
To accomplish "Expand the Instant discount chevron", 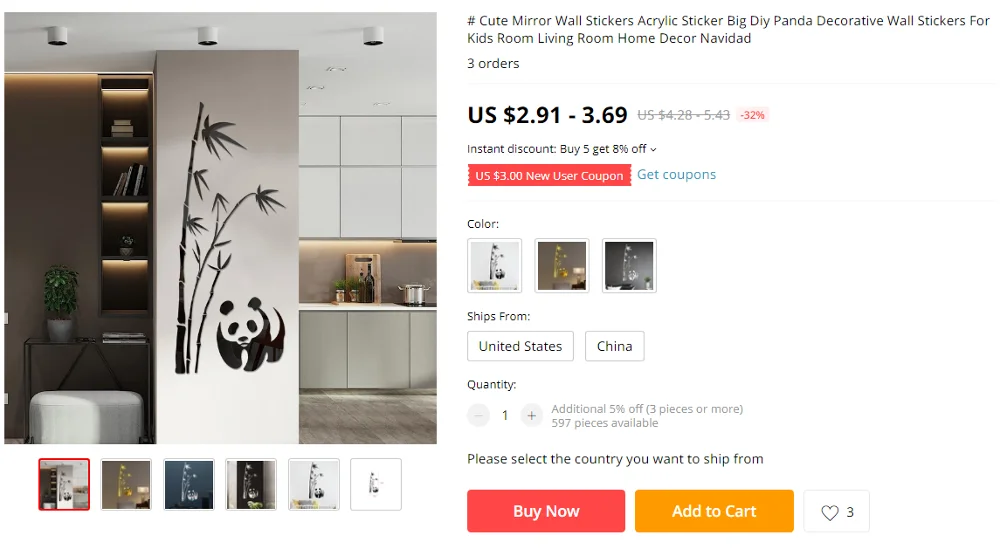I will point(653,150).
